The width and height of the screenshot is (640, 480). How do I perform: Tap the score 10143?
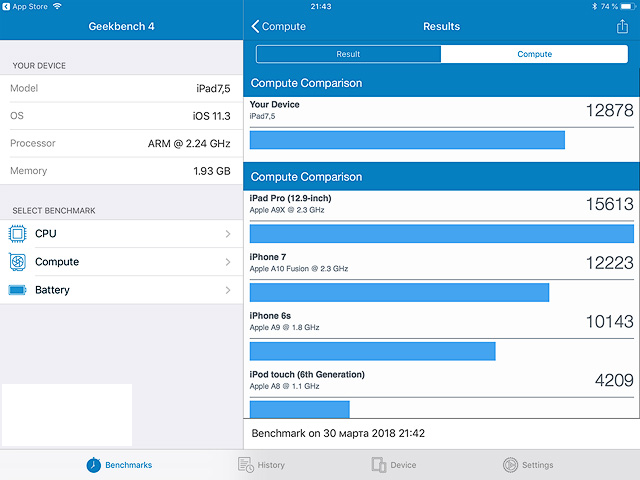click(609, 322)
